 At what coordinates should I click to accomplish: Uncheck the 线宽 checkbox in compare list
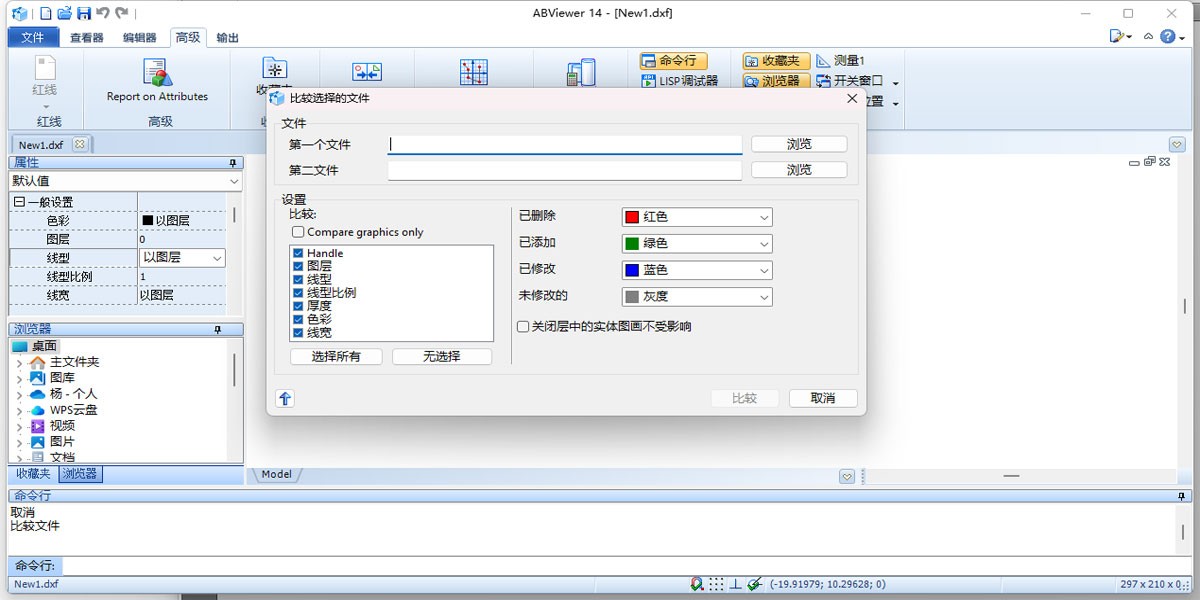(x=298, y=332)
